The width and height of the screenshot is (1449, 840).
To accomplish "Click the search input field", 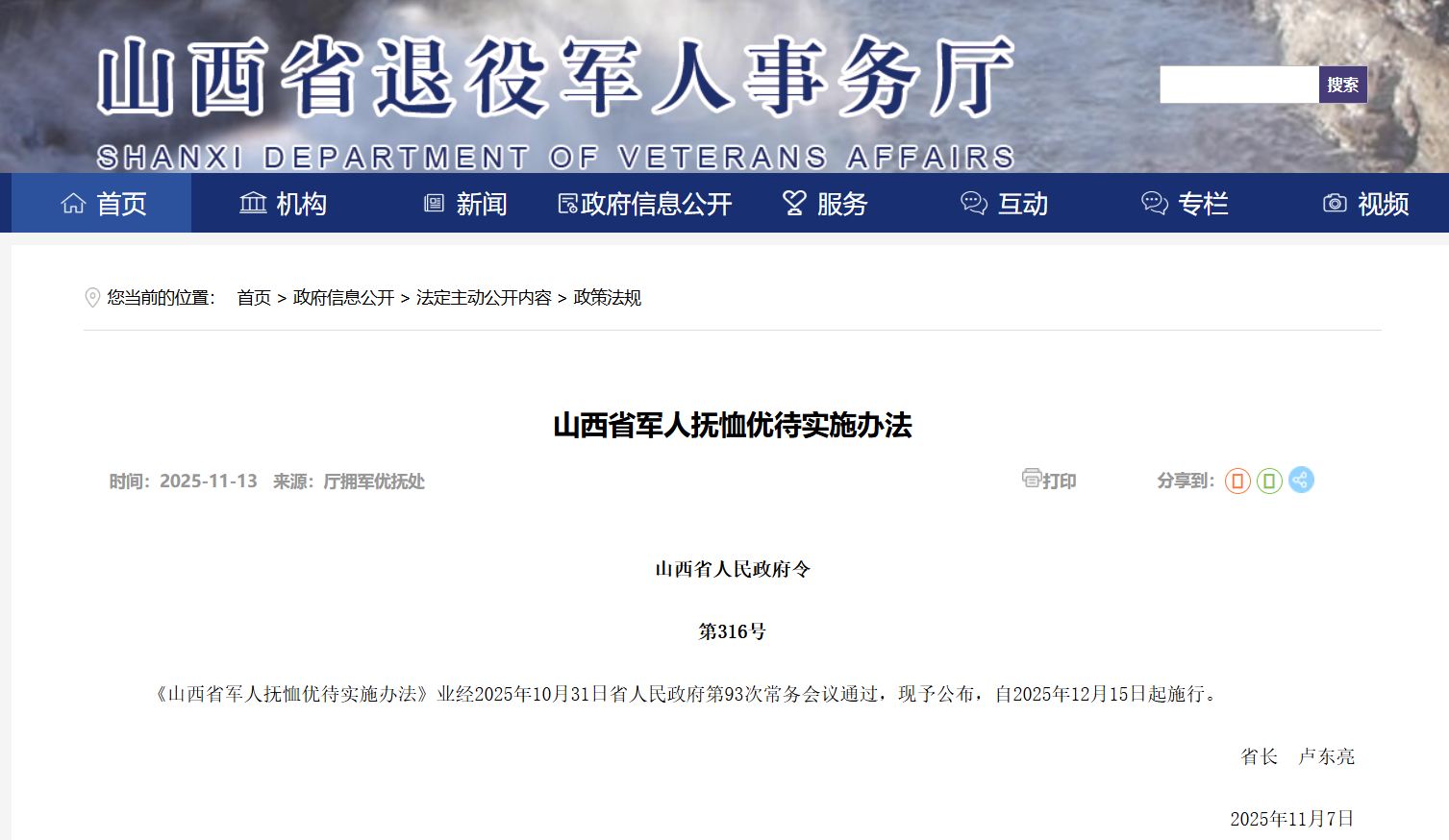I will 1238,85.
